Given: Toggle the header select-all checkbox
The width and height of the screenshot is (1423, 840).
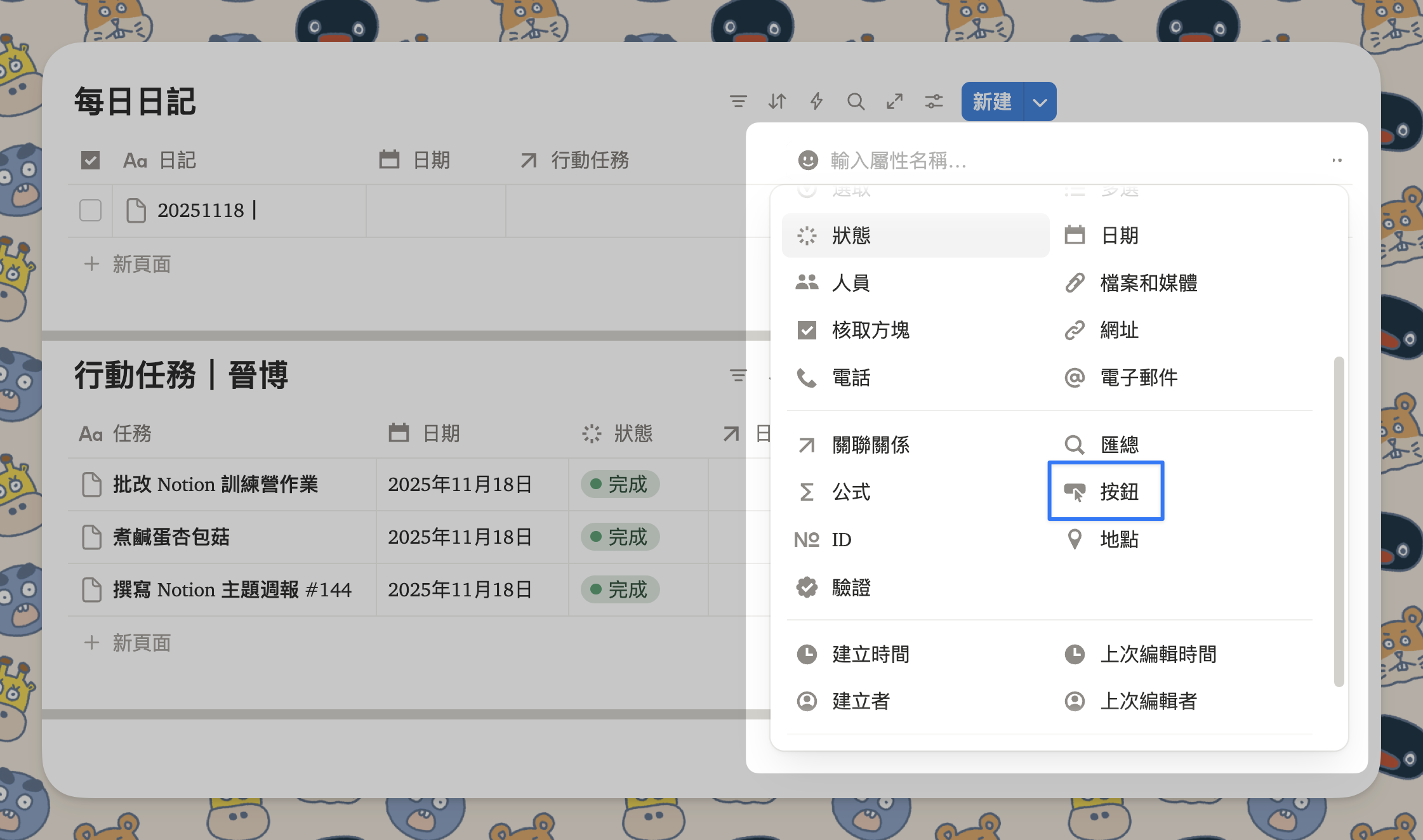Looking at the screenshot, I should [x=90, y=161].
